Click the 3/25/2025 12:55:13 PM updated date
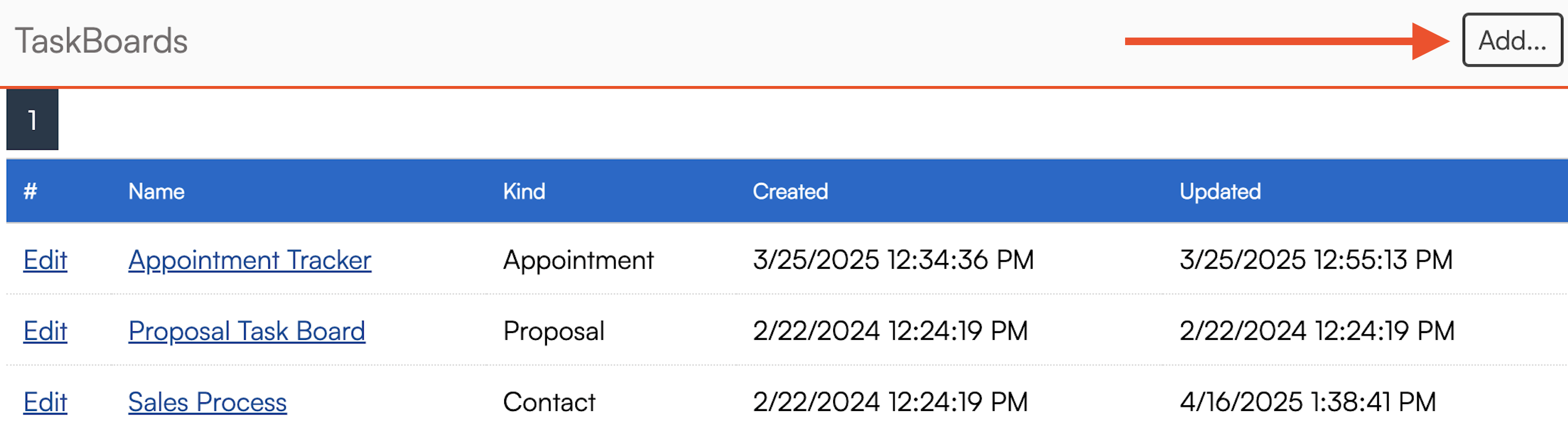The height and width of the screenshot is (422, 1568). click(x=1315, y=261)
